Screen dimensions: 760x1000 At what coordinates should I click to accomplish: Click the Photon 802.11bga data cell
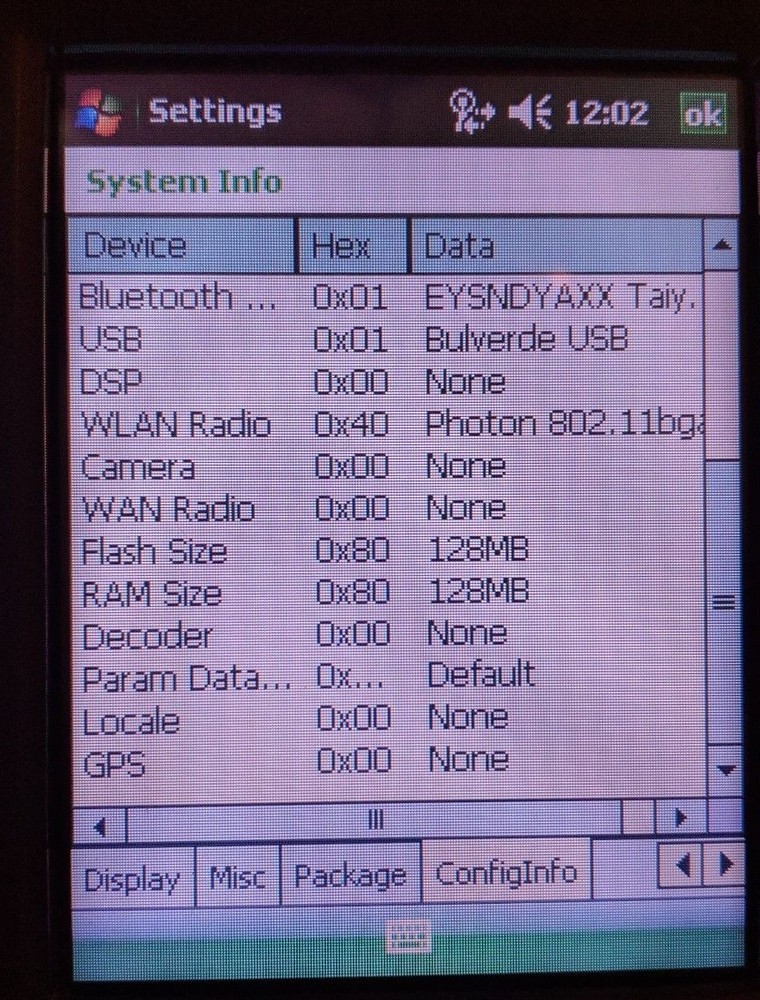click(x=564, y=423)
